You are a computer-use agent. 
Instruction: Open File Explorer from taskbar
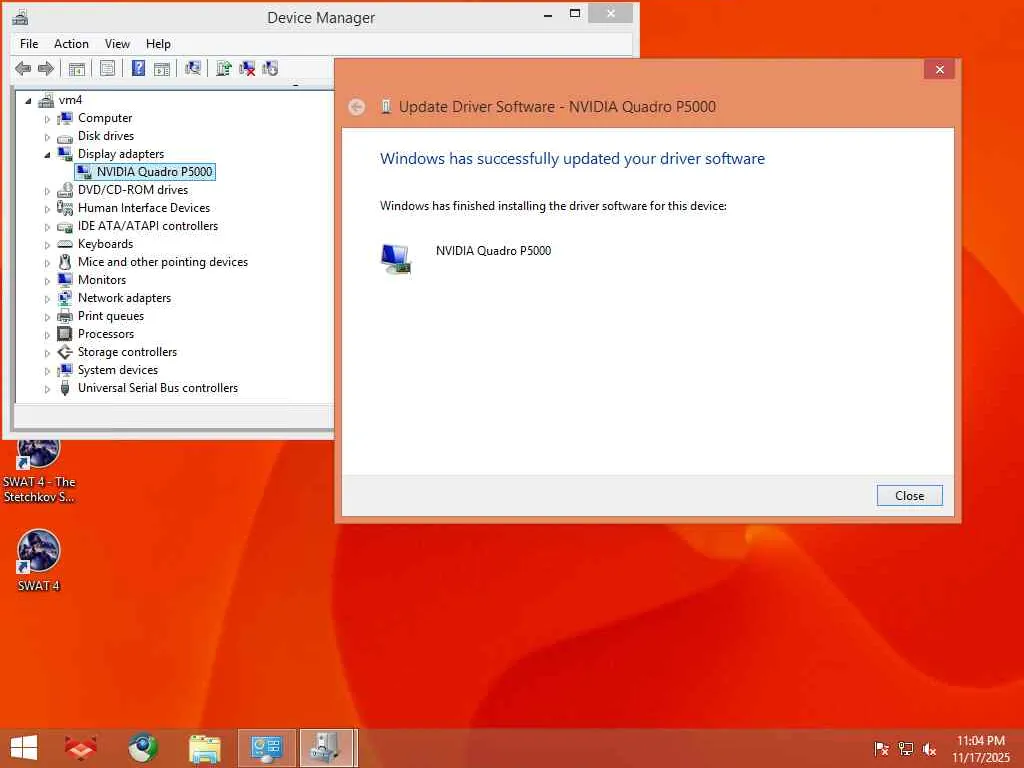pos(205,748)
